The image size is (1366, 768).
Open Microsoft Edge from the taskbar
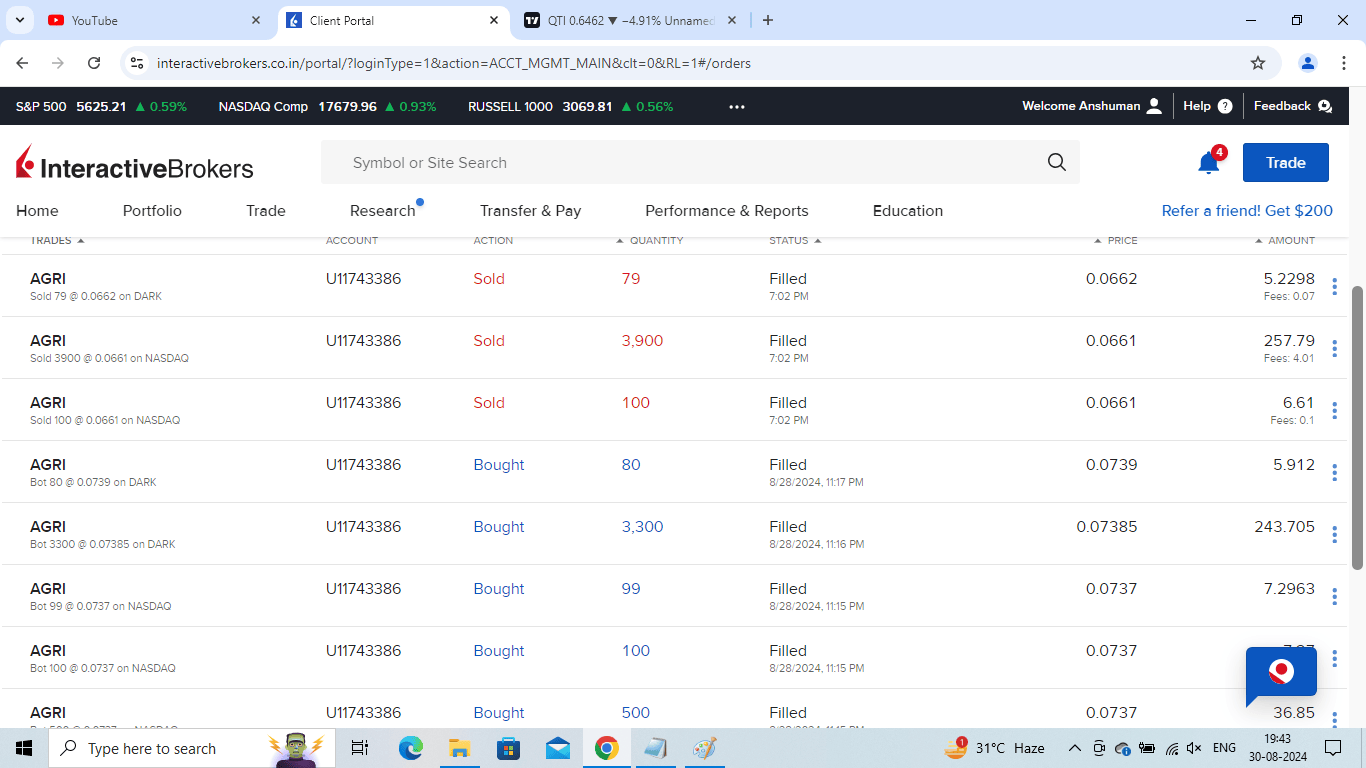coord(411,748)
